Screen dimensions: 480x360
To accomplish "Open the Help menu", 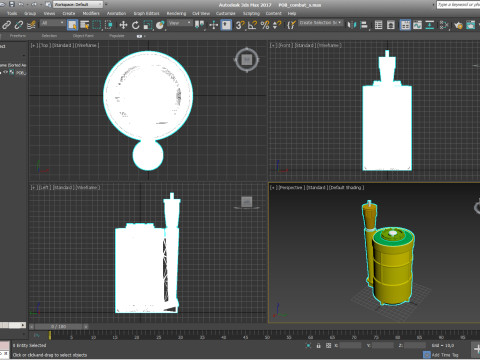I will click(292, 13).
